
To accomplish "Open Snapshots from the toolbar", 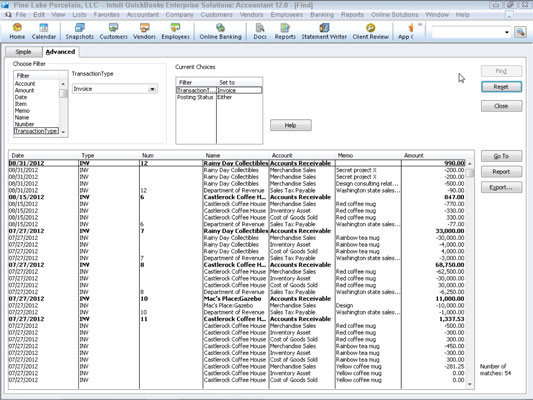I will point(80,31).
